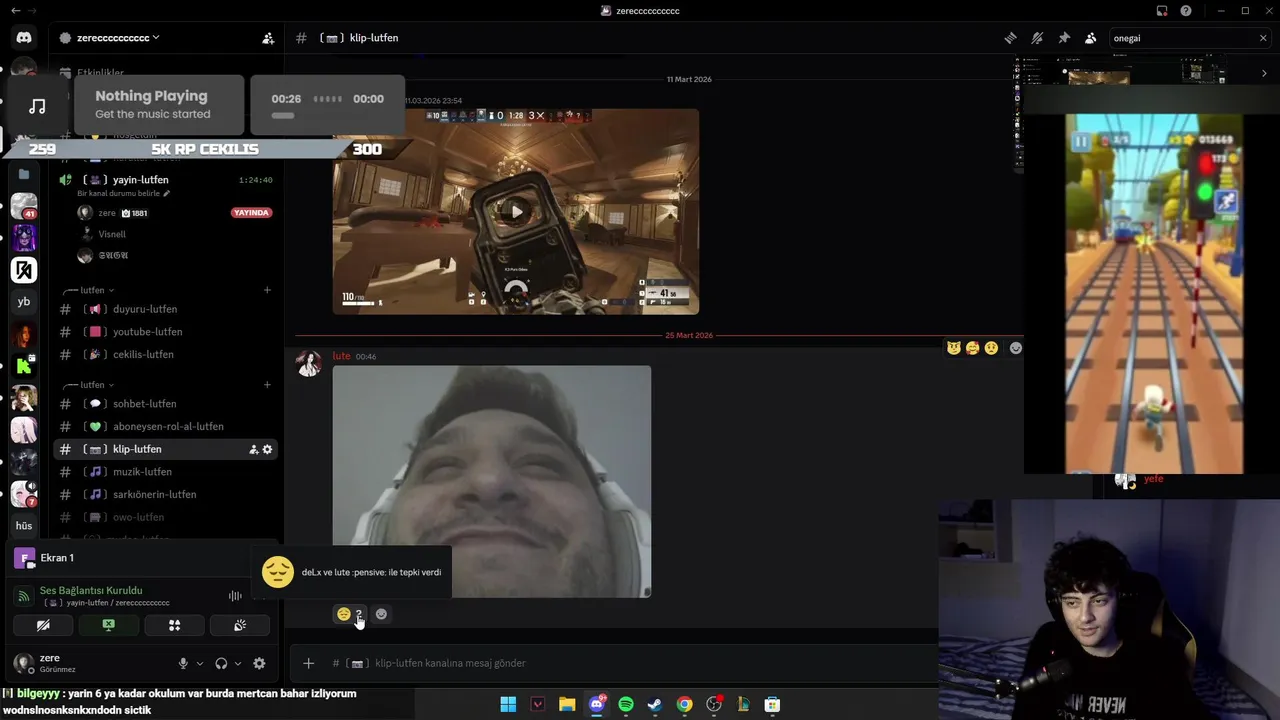Deafen with the headphones button
The width and height of the screenshot is (1280, 720).
[x=221, y=663]
